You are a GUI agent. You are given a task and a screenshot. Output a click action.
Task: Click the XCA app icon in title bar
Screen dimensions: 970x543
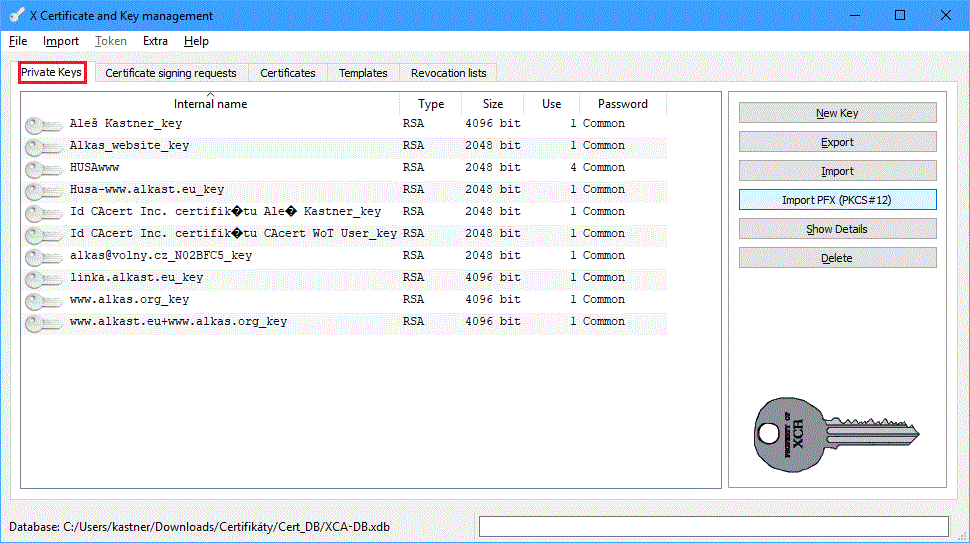16,16
